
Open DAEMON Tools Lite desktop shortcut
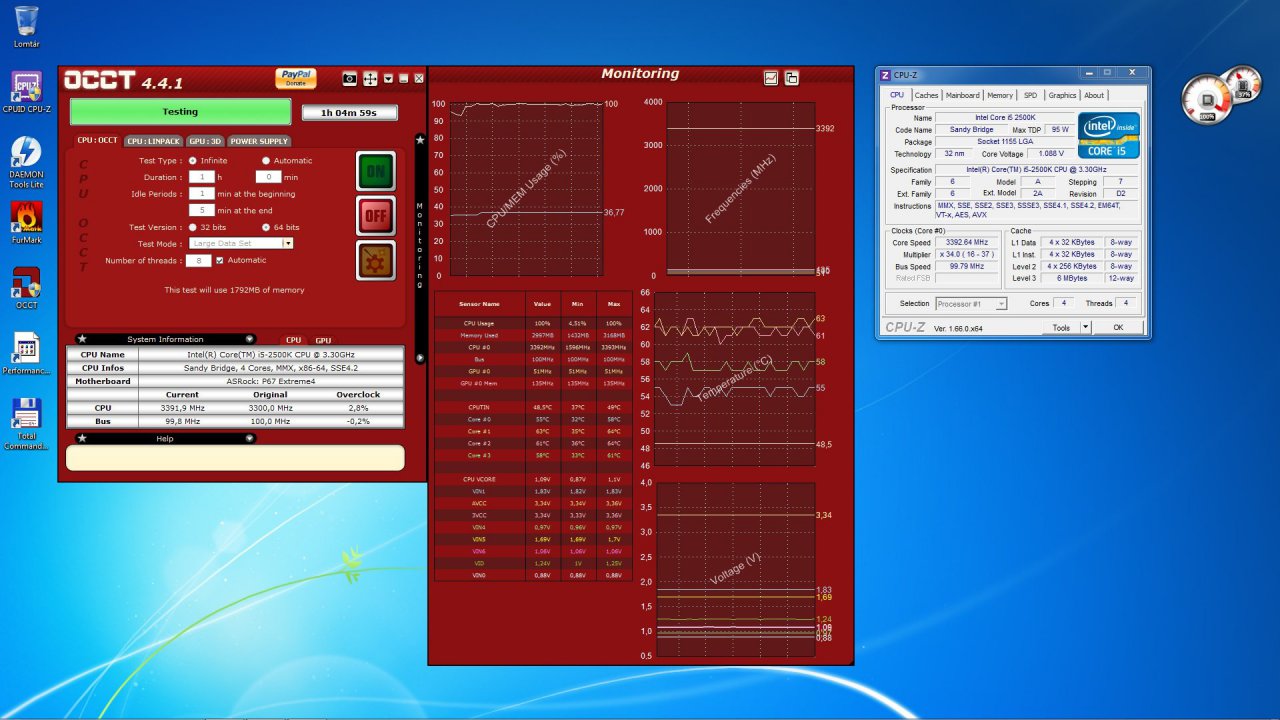(27, 162)
